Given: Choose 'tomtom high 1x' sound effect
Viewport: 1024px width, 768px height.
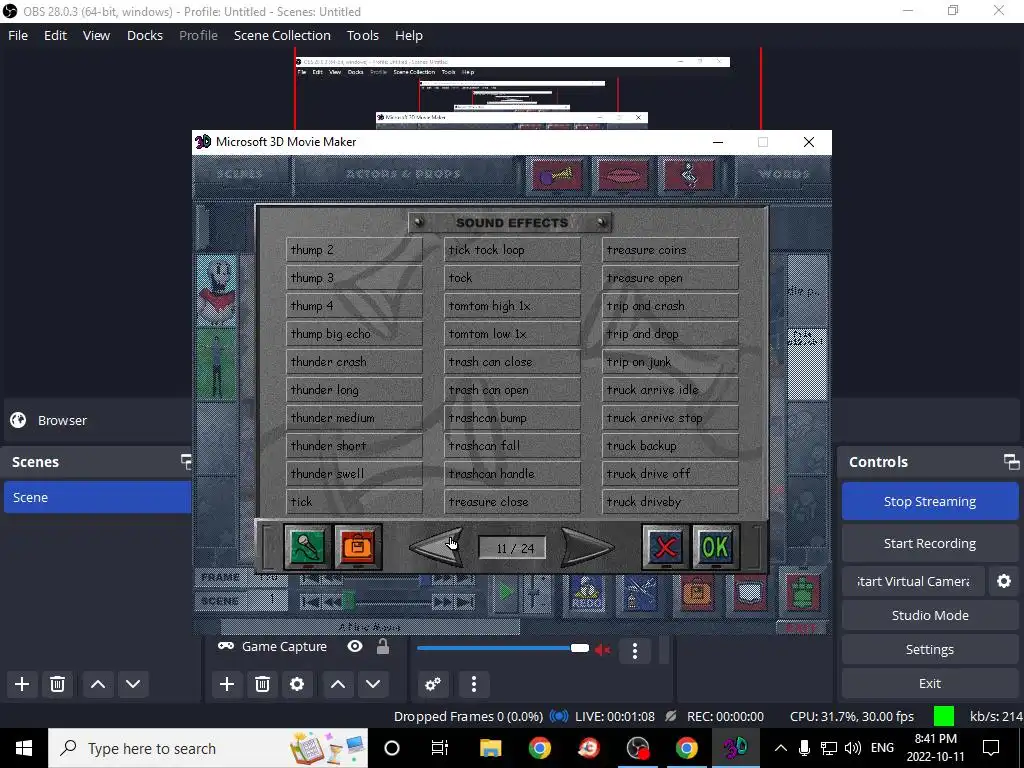Looking at the screenshot, I should 512,306.
